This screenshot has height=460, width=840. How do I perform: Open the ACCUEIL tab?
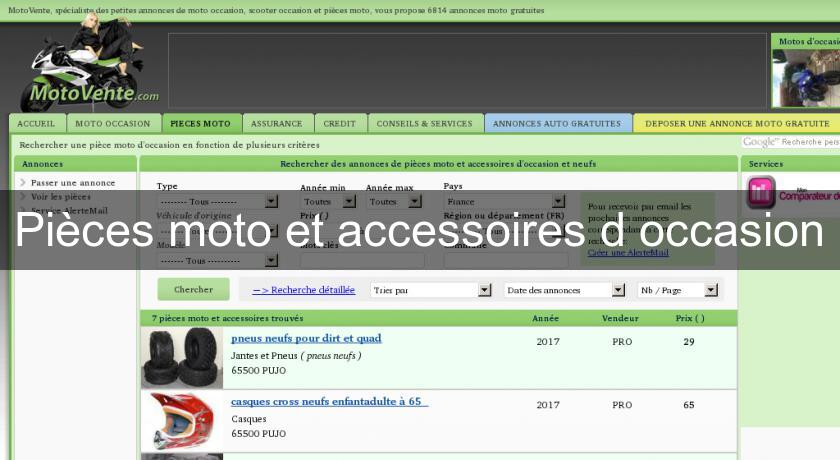(36, 124)
